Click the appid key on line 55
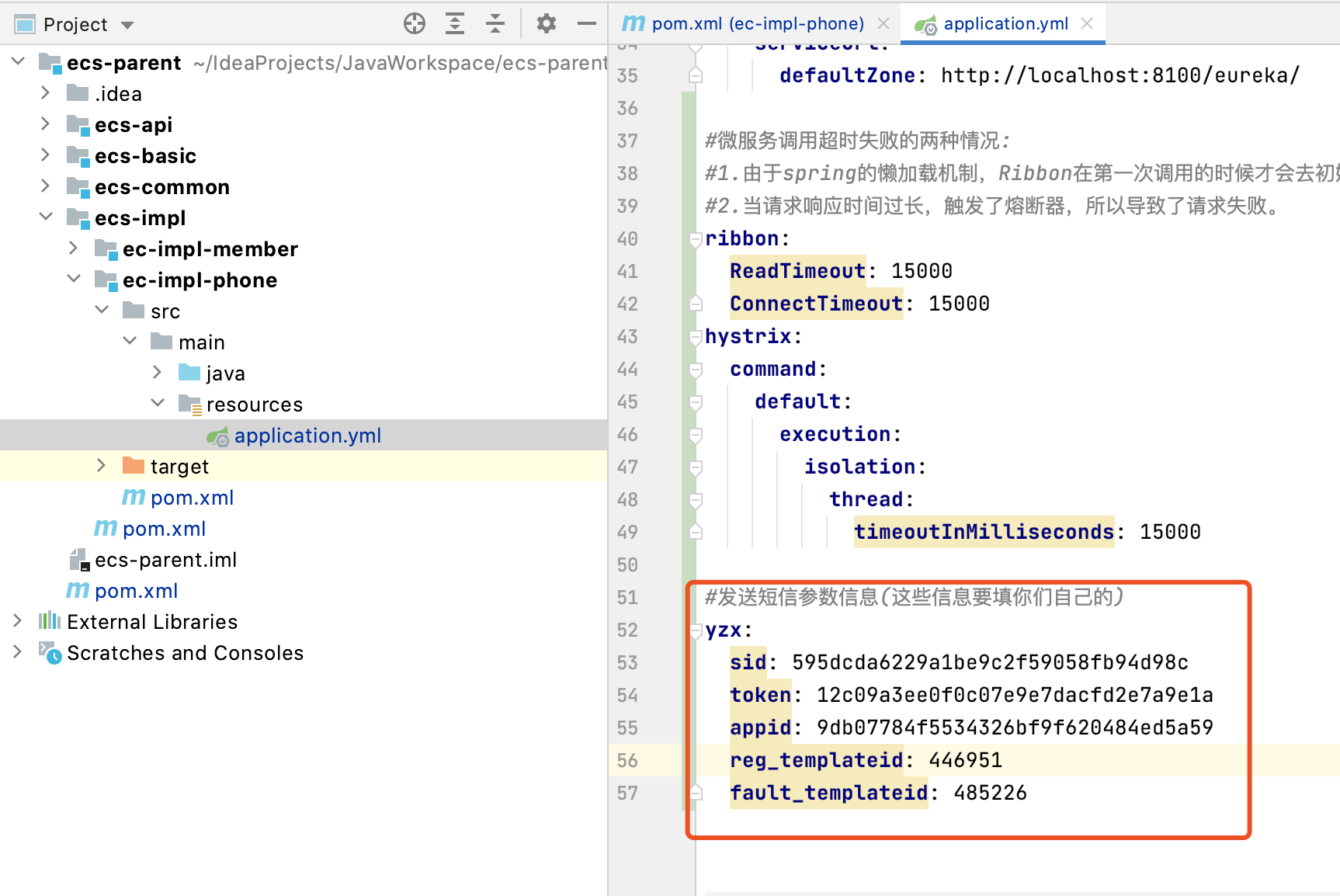Image resolution: width=1340 pixels, height=896 pixels. coord(761,728)
